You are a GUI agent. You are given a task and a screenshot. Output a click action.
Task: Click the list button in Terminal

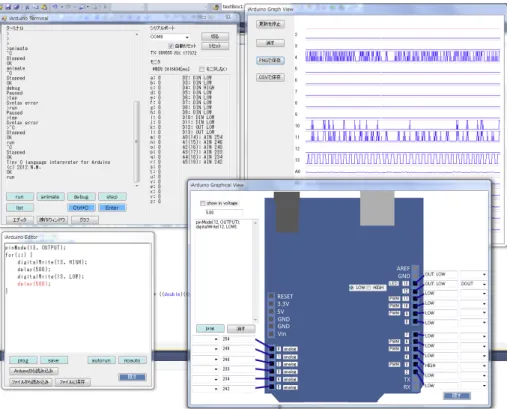(x=20, y=208)
